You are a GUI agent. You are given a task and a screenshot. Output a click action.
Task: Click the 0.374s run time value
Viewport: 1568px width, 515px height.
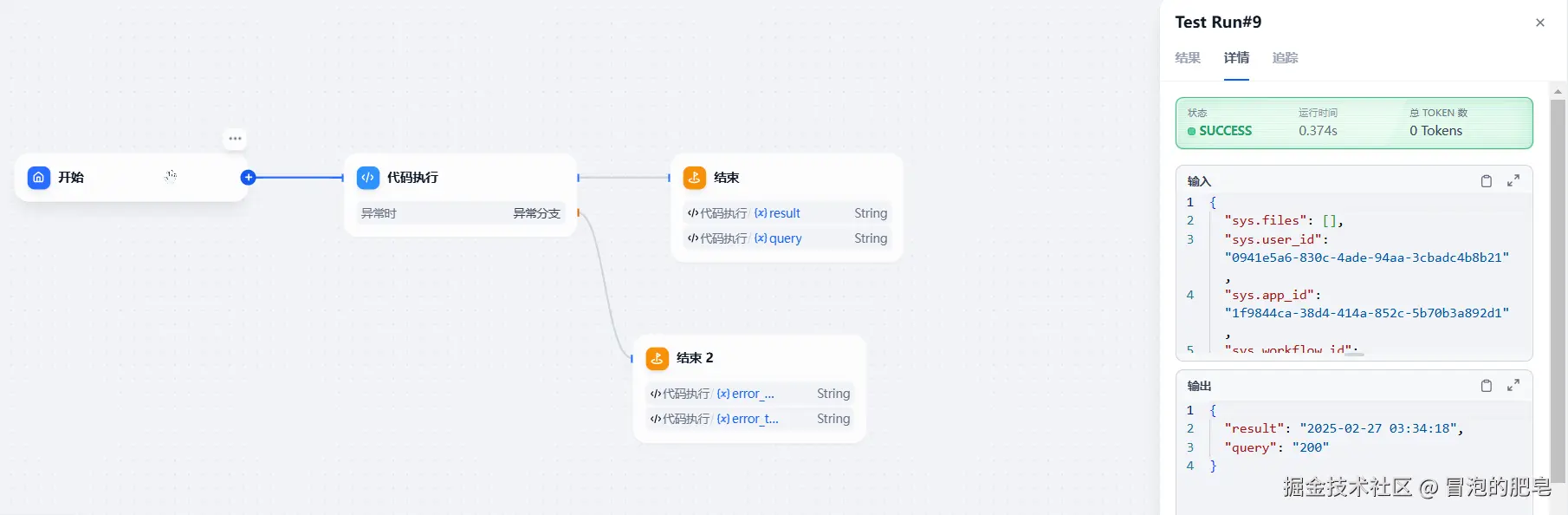[1318, 131]
